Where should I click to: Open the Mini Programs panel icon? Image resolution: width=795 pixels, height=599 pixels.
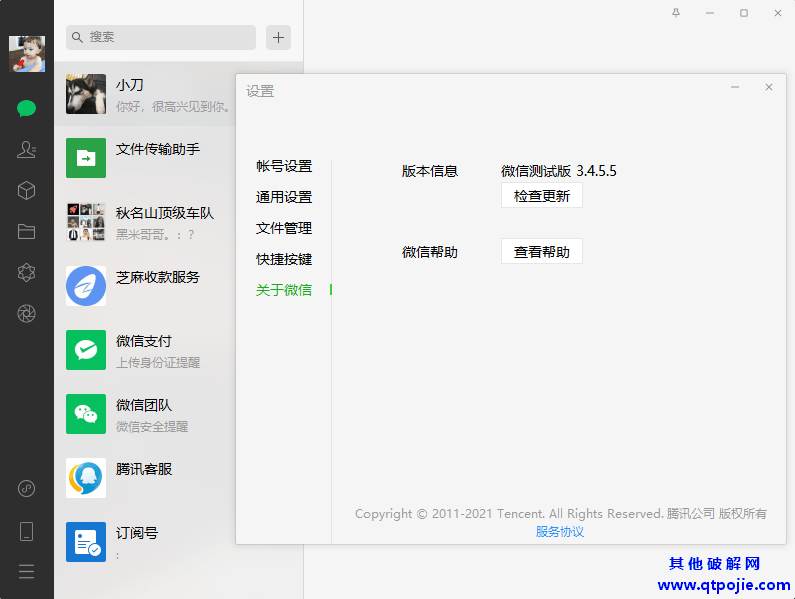(26, 488)
